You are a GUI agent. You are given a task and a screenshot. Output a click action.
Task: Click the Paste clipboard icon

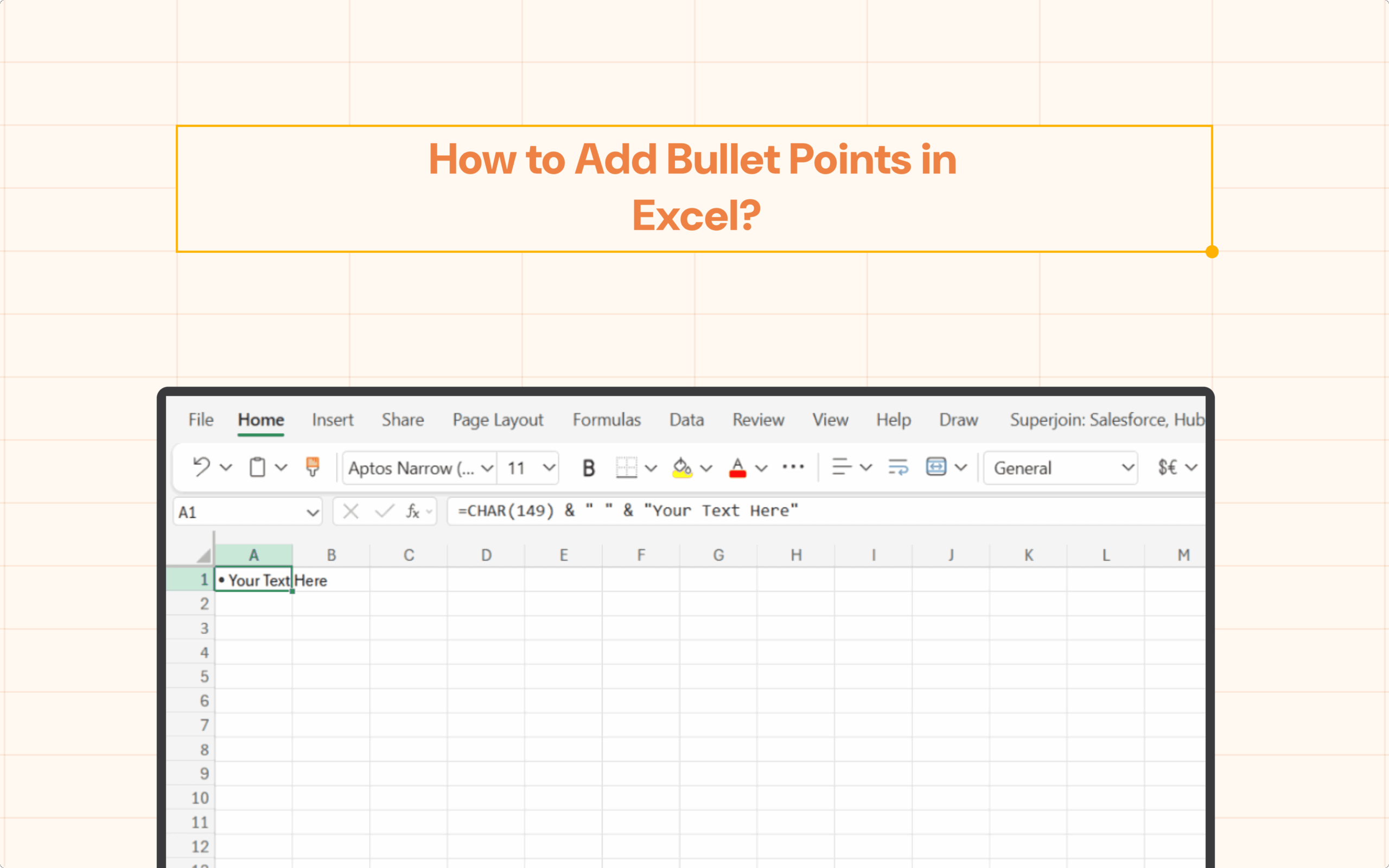coord(257,467)
